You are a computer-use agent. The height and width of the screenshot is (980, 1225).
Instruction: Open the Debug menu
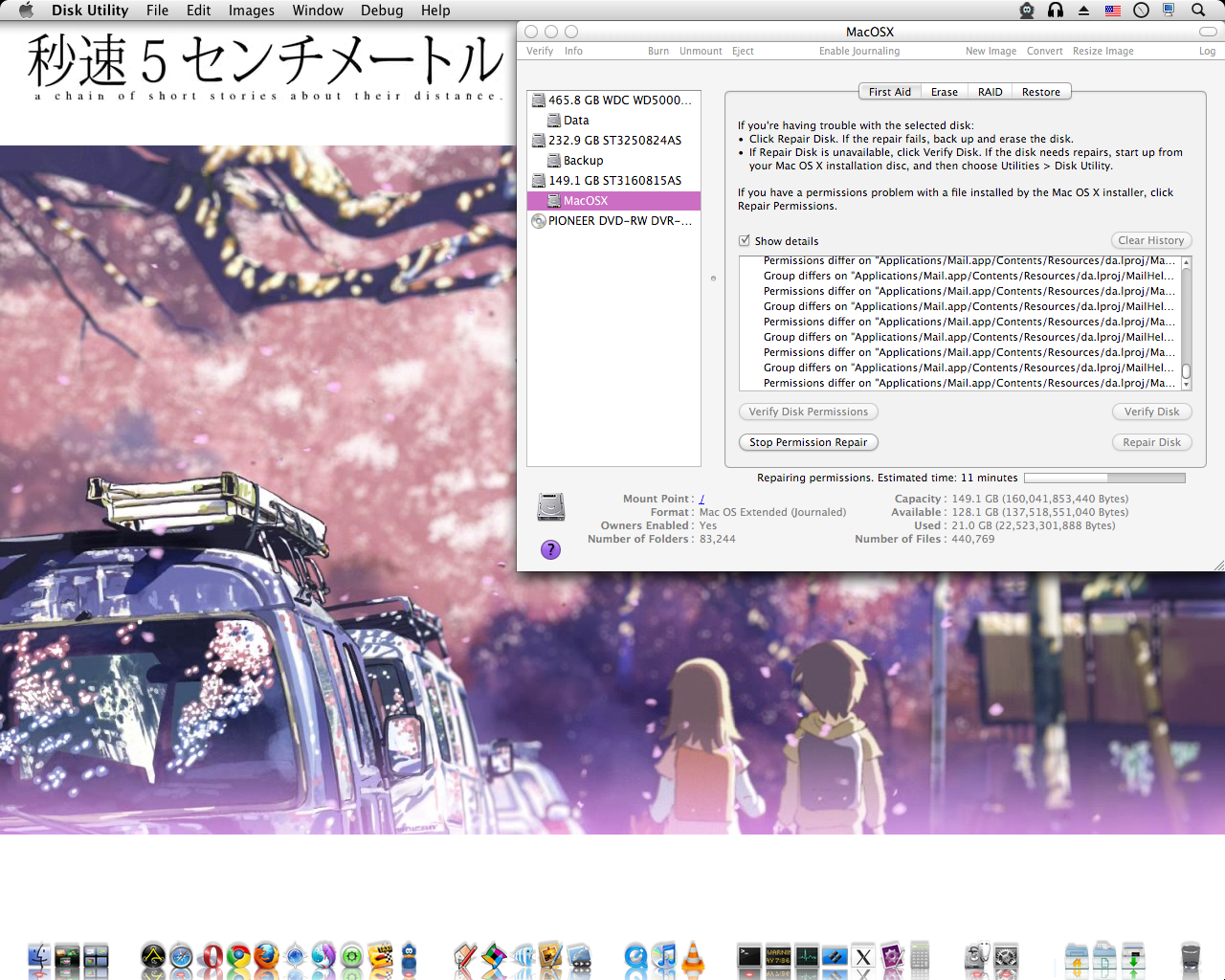(381, 10)
